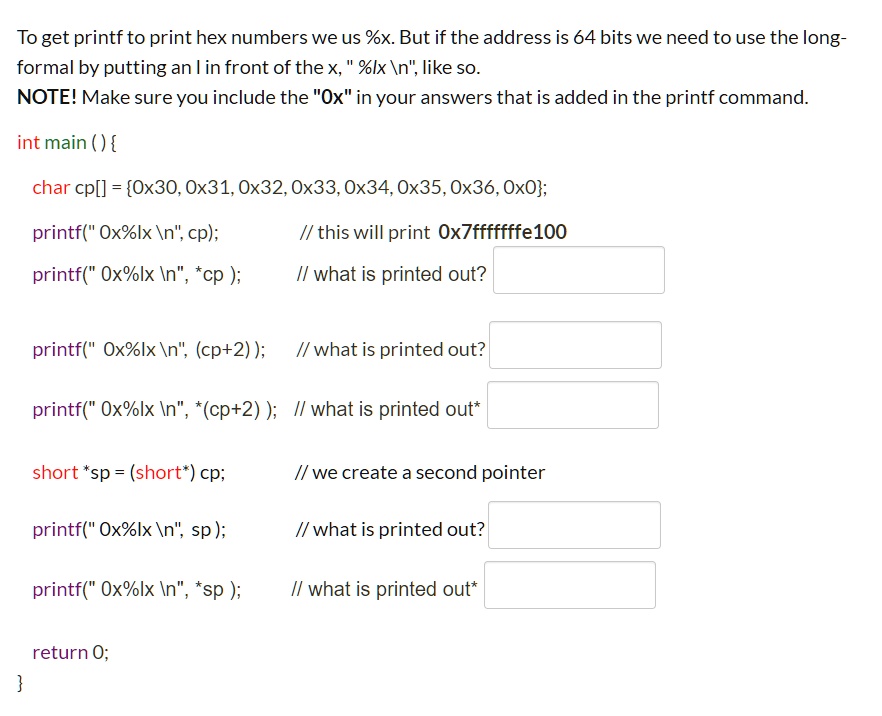882x716 pixels.
Task: Click the printf statement with (cp+2) argument
Action: [x=148, y=349]
